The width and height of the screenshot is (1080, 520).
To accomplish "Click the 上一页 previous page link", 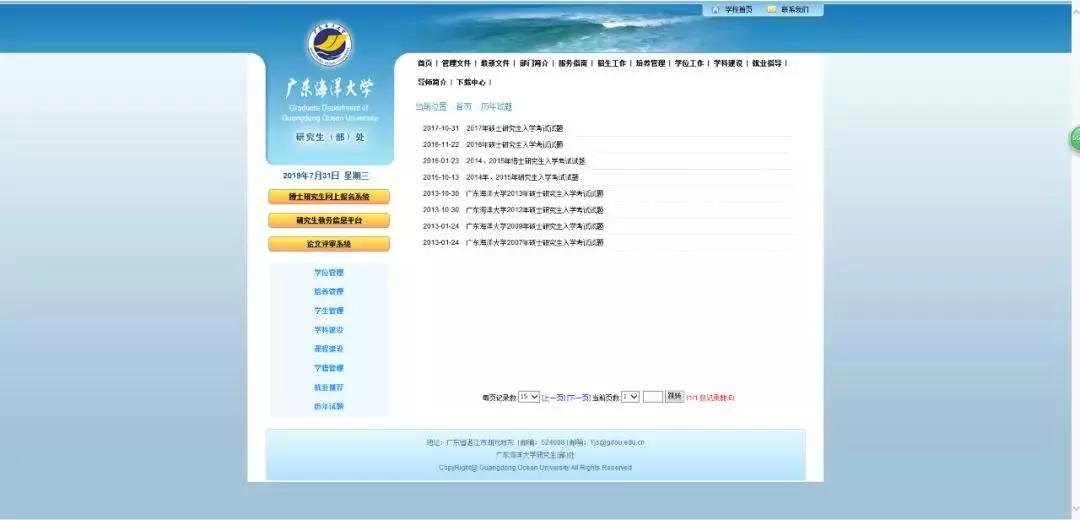I will pos(553,397).
